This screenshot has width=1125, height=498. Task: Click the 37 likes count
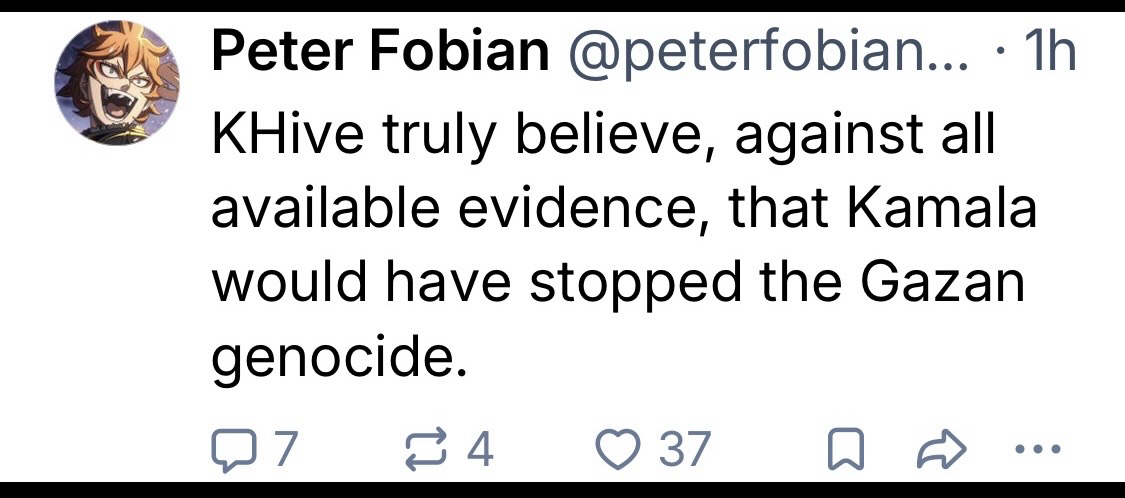click(x=684, y=450)
